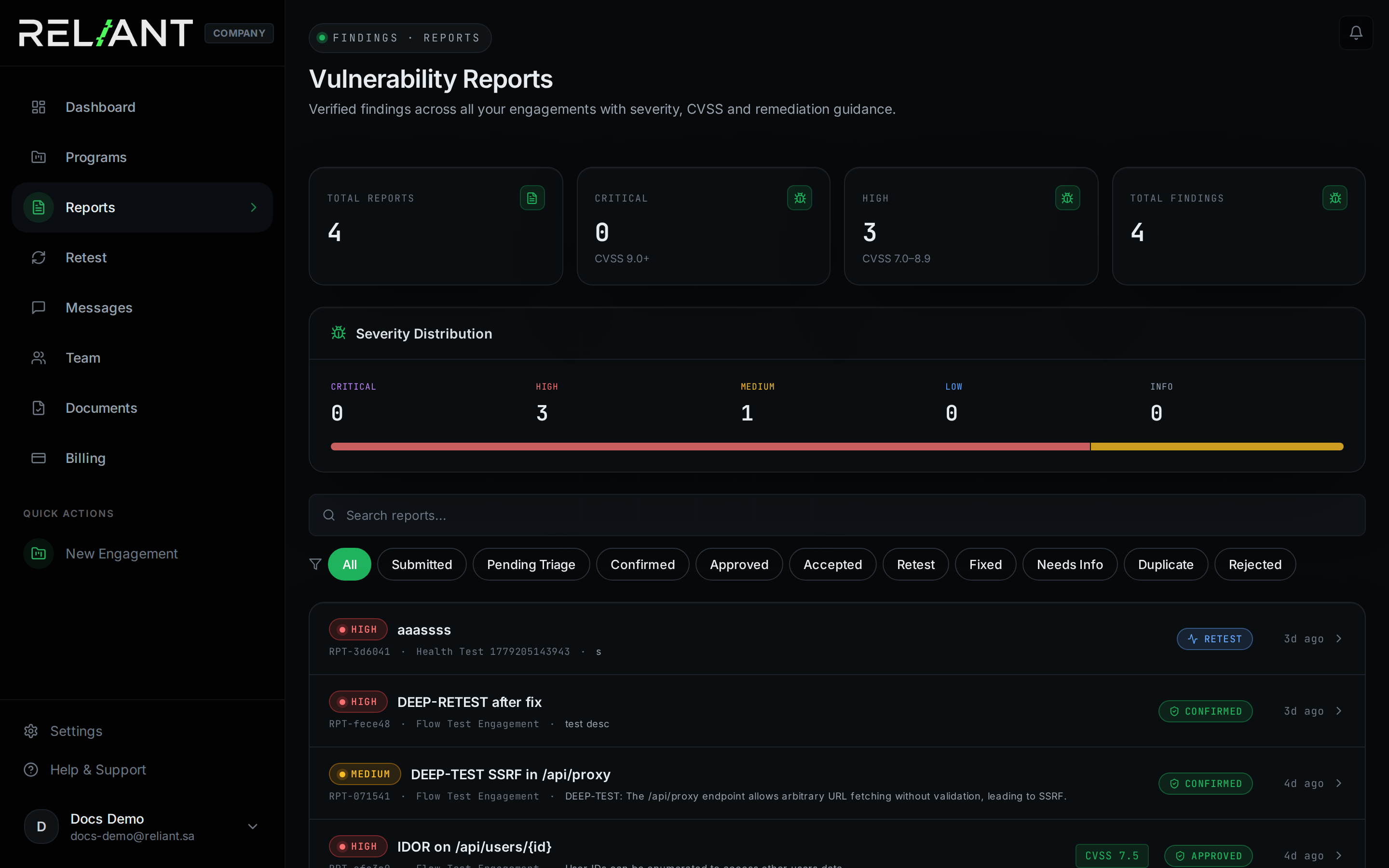Filter reports by Submitted
Viewport: 1389px width, 868px height.
[422, 564]
